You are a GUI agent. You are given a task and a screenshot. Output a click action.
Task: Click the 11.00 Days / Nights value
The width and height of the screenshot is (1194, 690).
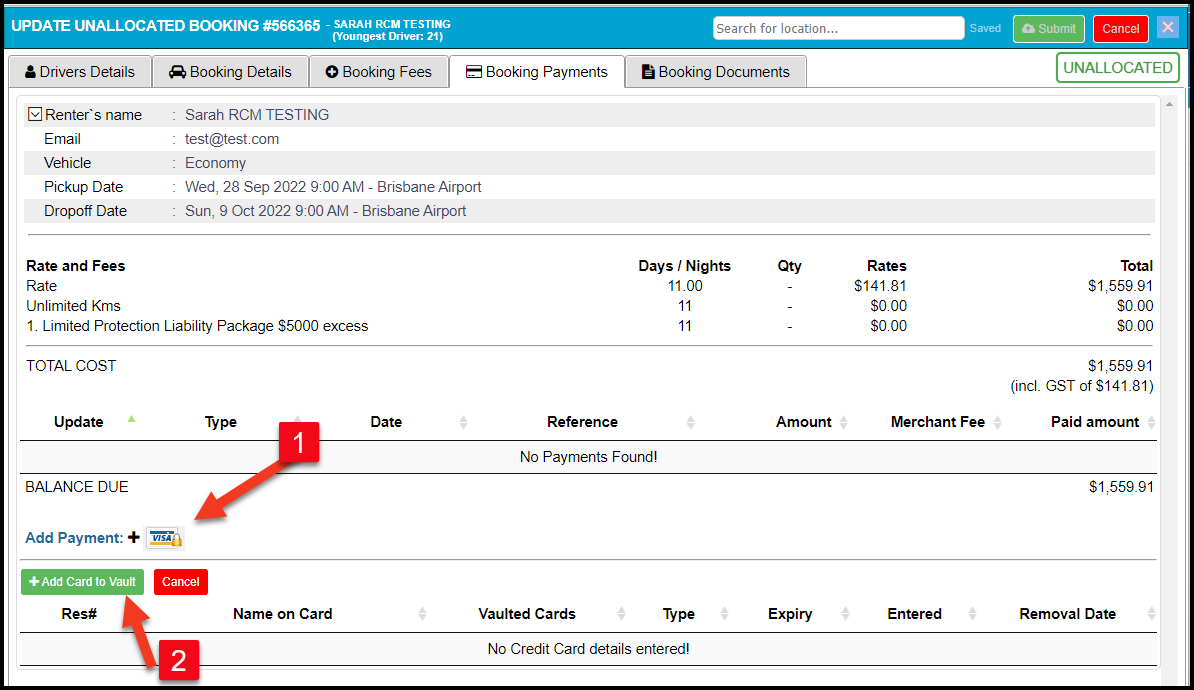(685, 286)
